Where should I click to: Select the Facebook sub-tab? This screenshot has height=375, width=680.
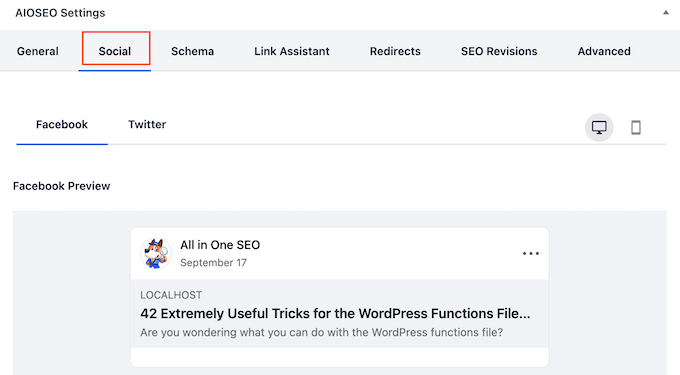[x=62, y=125]
